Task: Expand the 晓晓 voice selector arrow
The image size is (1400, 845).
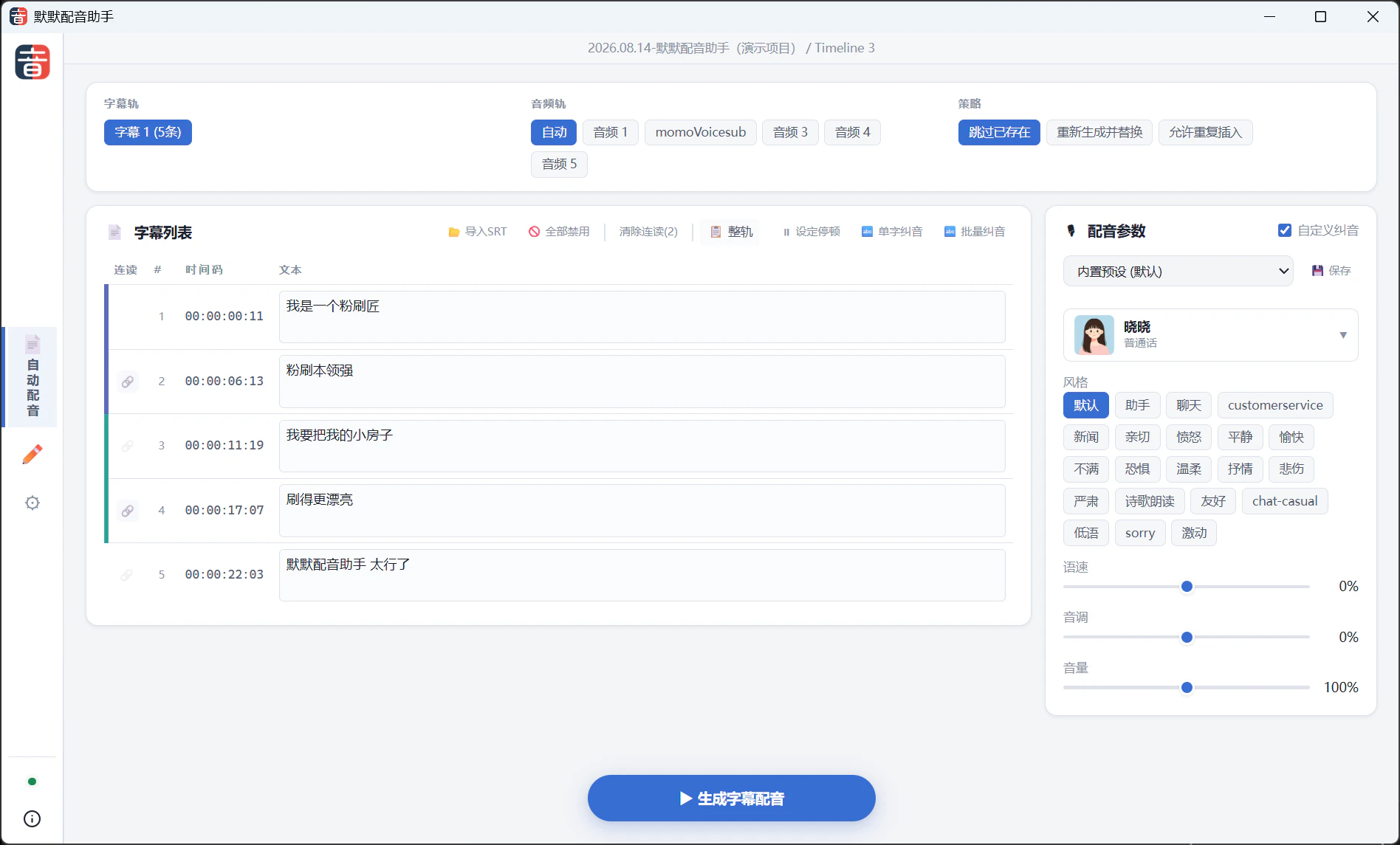Action: (x=1343, y=335)
